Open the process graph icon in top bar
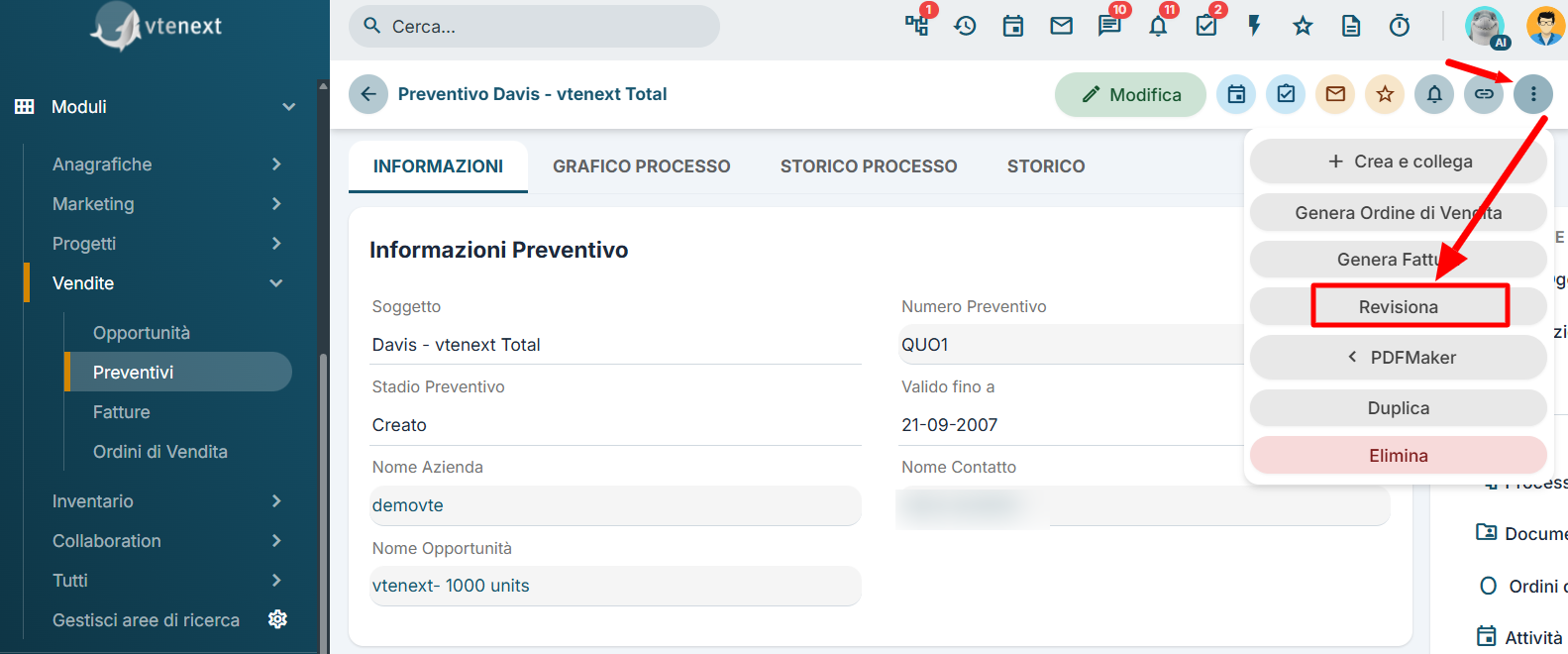1568x654 pixels. point(916,26)
